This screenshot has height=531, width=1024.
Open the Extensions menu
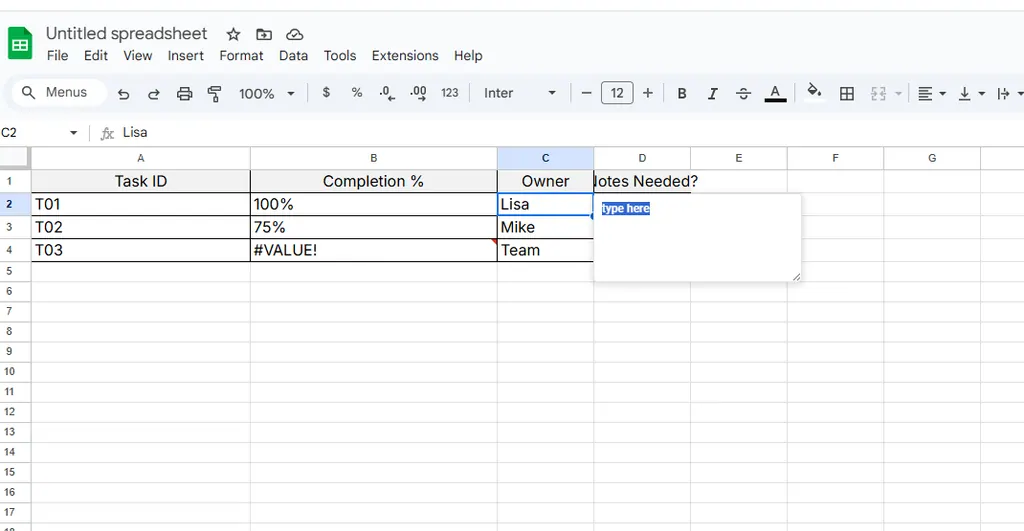(x=405, y=56)
